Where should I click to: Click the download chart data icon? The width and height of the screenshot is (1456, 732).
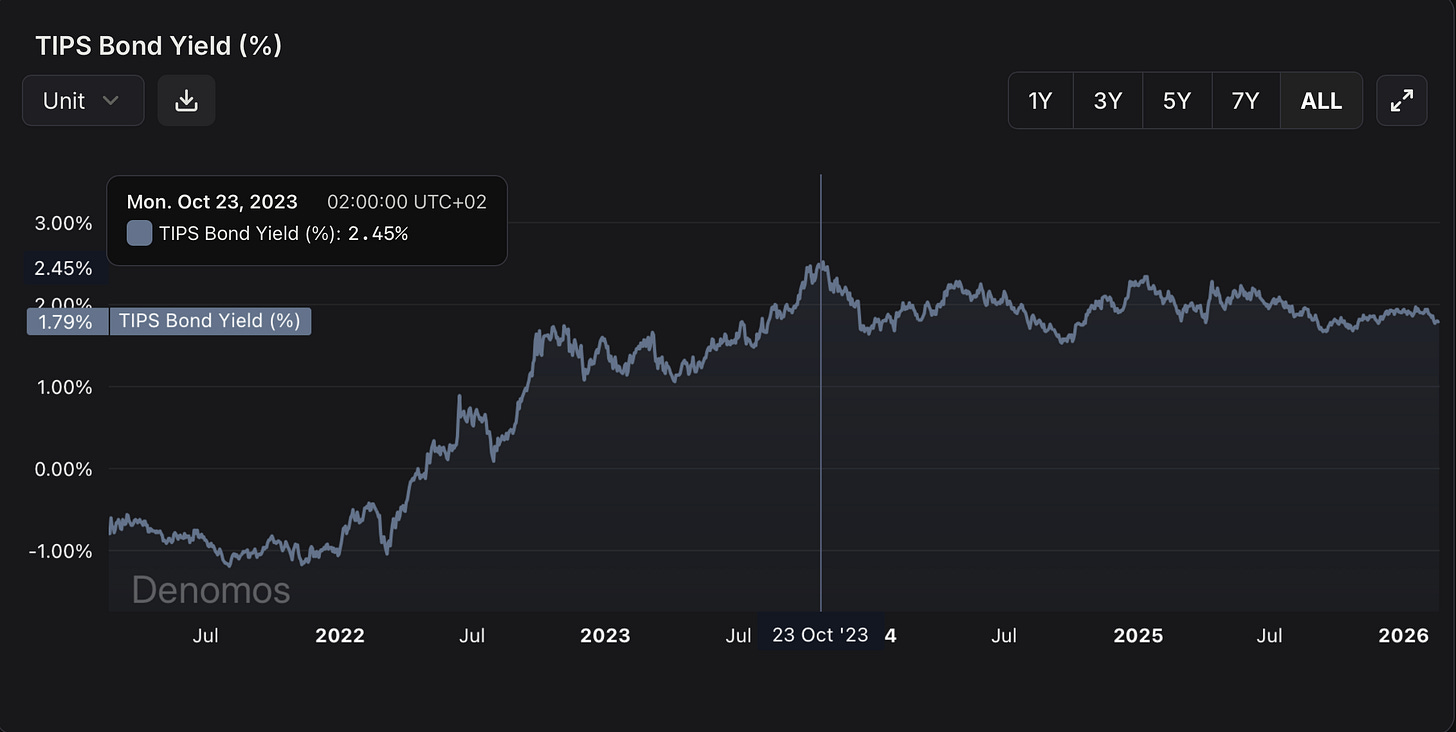click(x=186, y=100)
